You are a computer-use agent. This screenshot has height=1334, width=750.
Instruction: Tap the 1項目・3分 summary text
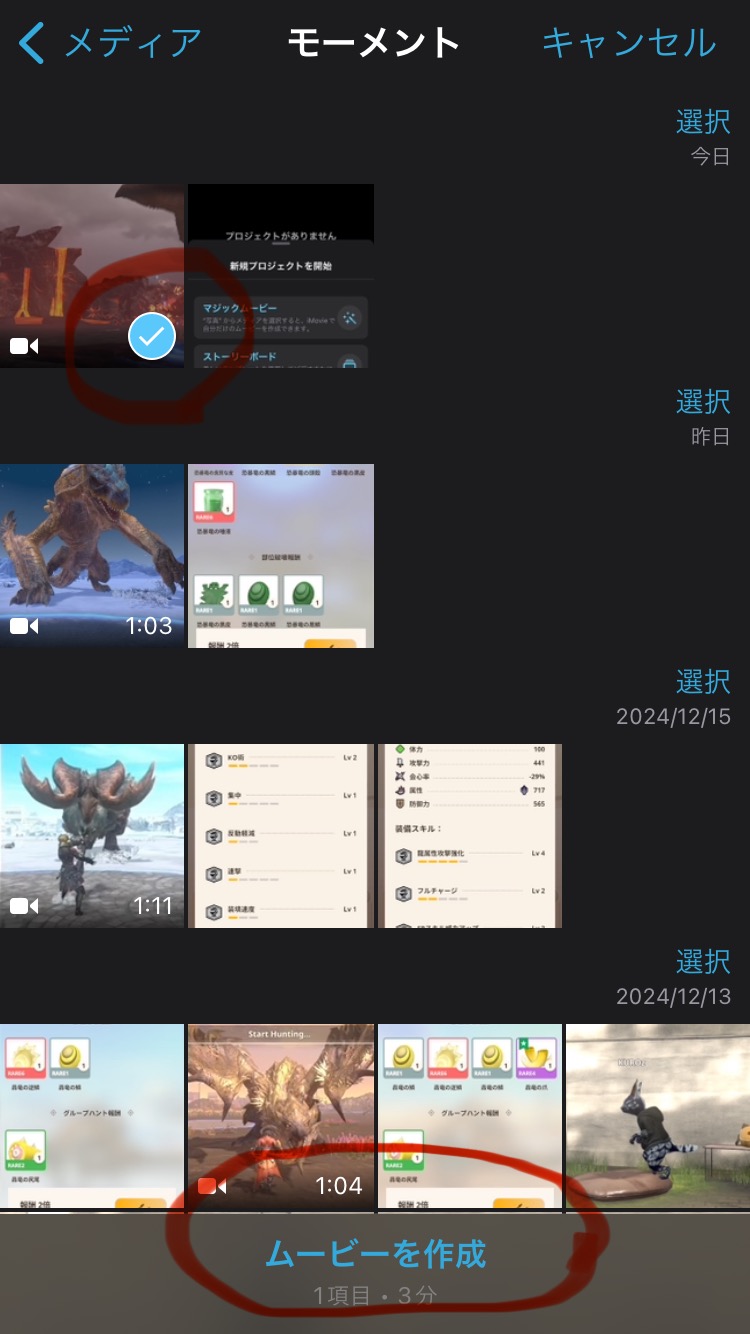(375, 1296)
